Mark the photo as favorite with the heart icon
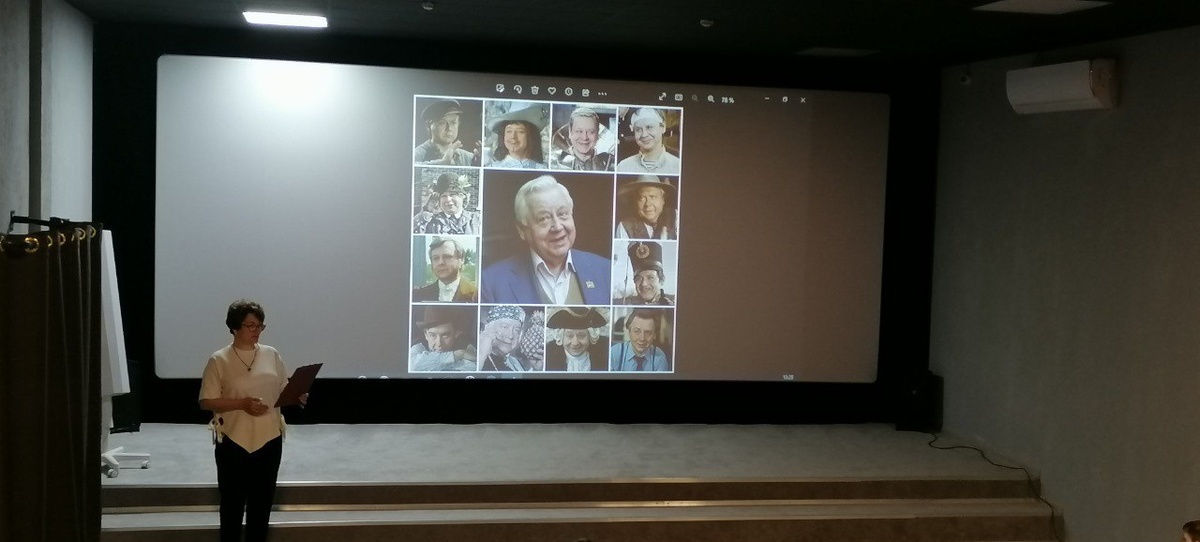1200x542 pixels. (552, 91)
